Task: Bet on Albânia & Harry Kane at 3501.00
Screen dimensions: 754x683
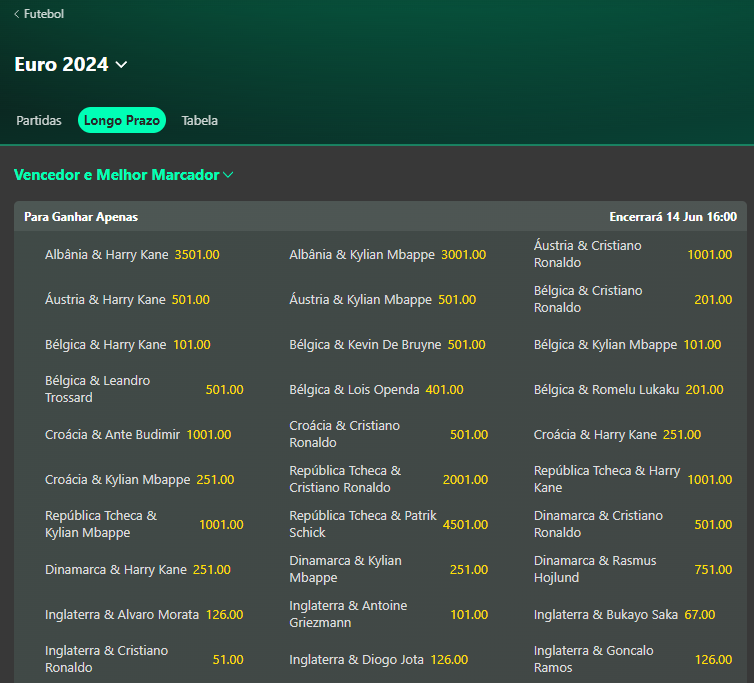Action: [197, 255]
